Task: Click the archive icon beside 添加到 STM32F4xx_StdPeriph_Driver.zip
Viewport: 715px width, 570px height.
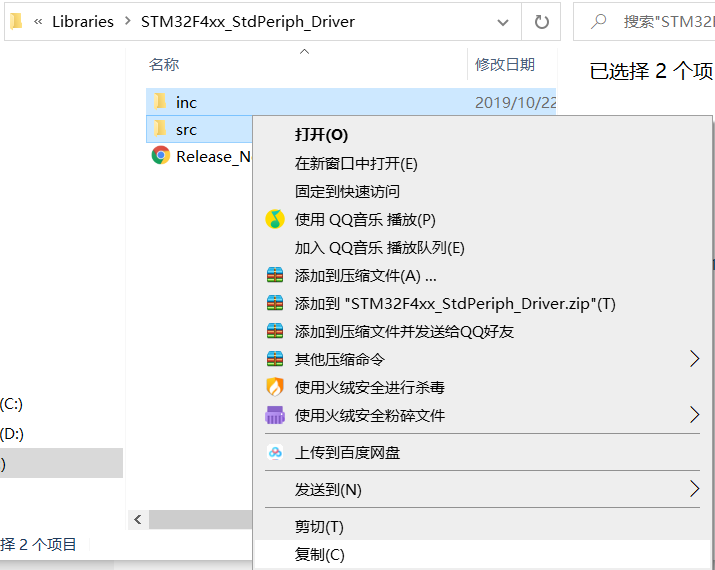Action: [x=275, y=303]
